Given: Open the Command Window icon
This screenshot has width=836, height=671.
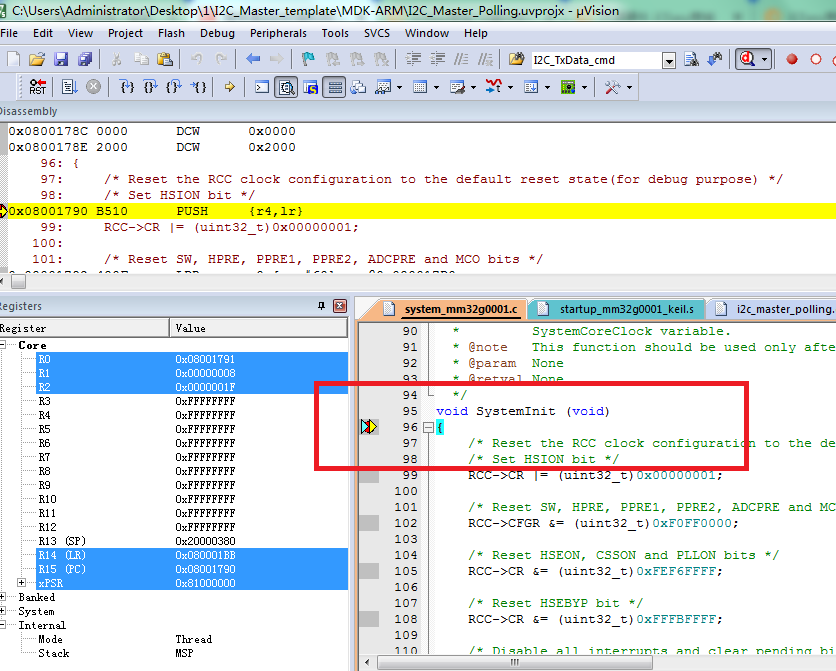Looking at the screenshot, I should point(262,87).
